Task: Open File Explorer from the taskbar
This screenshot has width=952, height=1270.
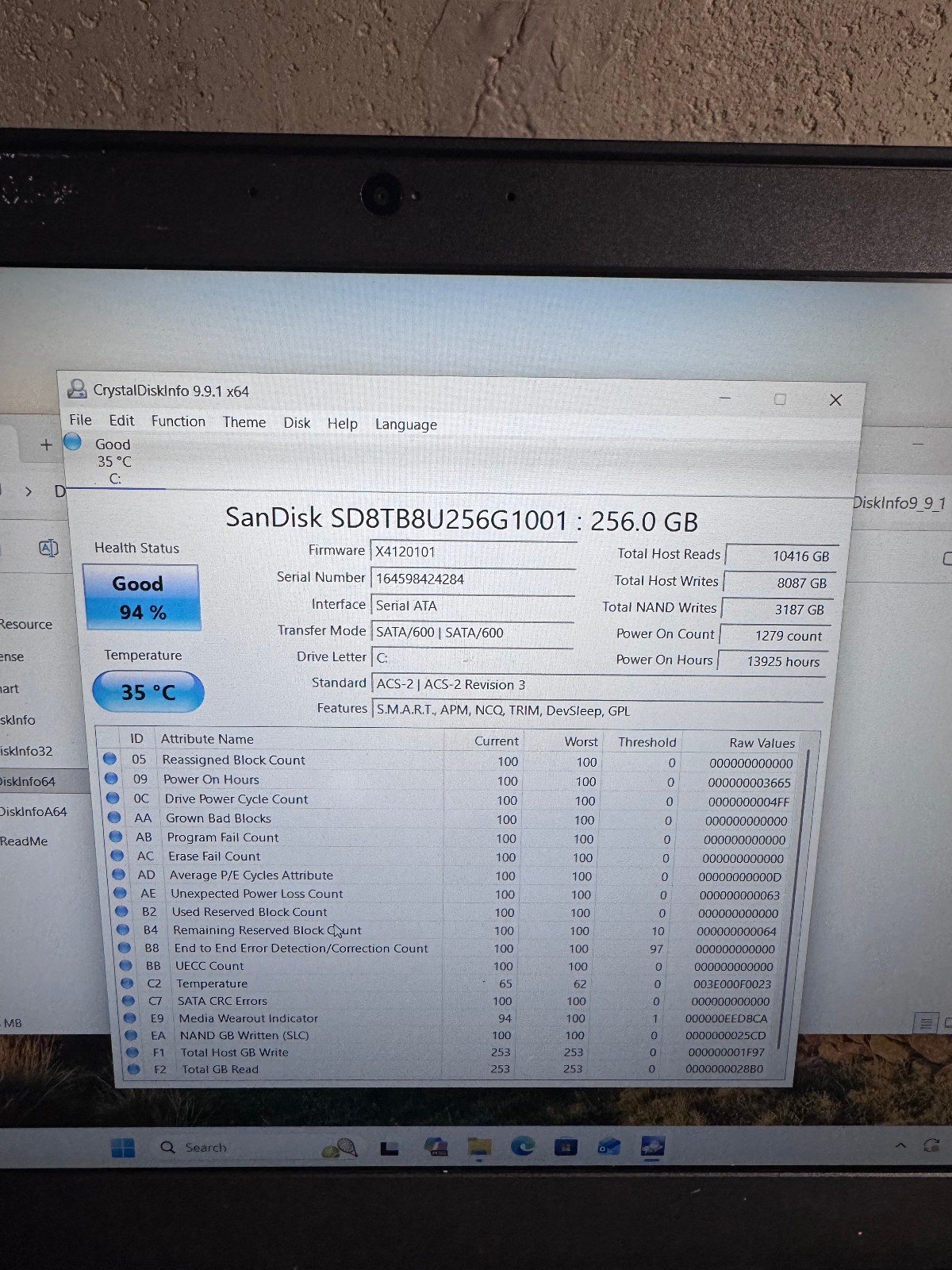Action: coord(479,1147)
